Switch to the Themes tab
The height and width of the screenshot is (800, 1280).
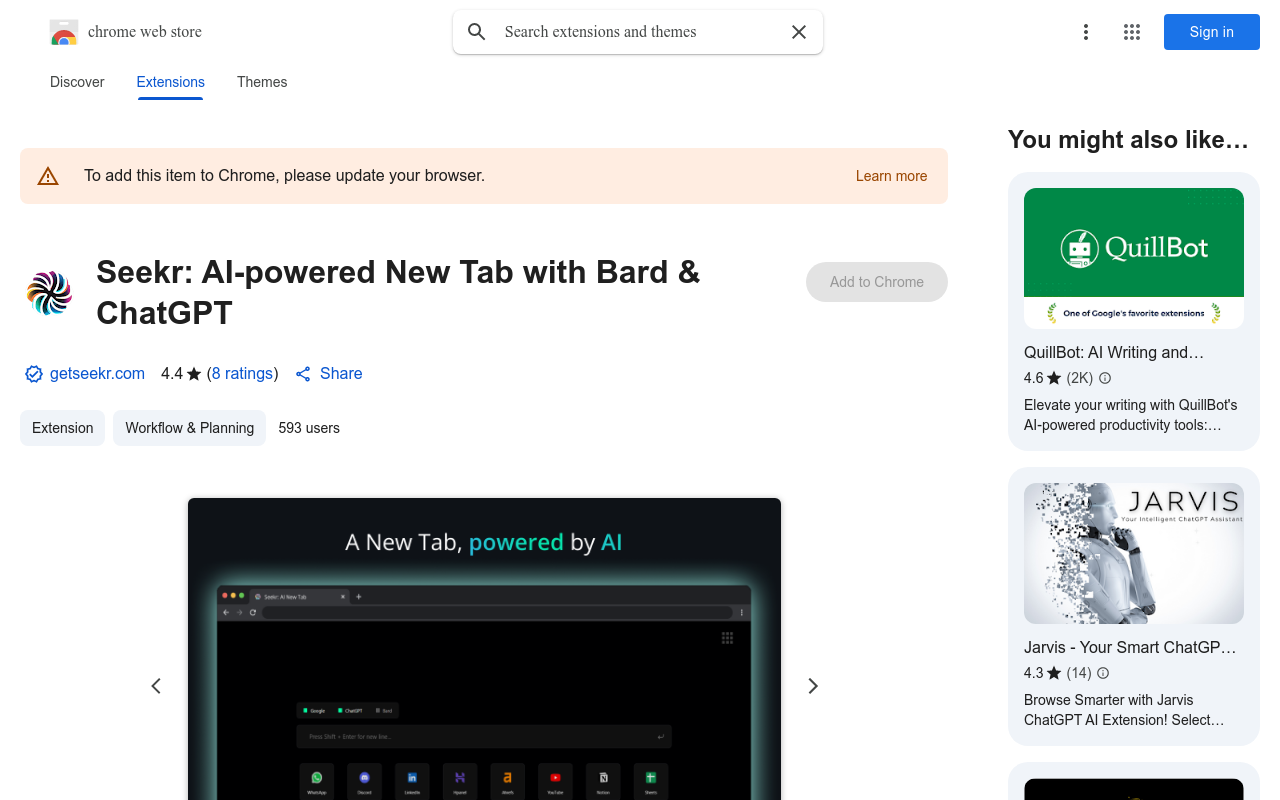coord(262,82)
